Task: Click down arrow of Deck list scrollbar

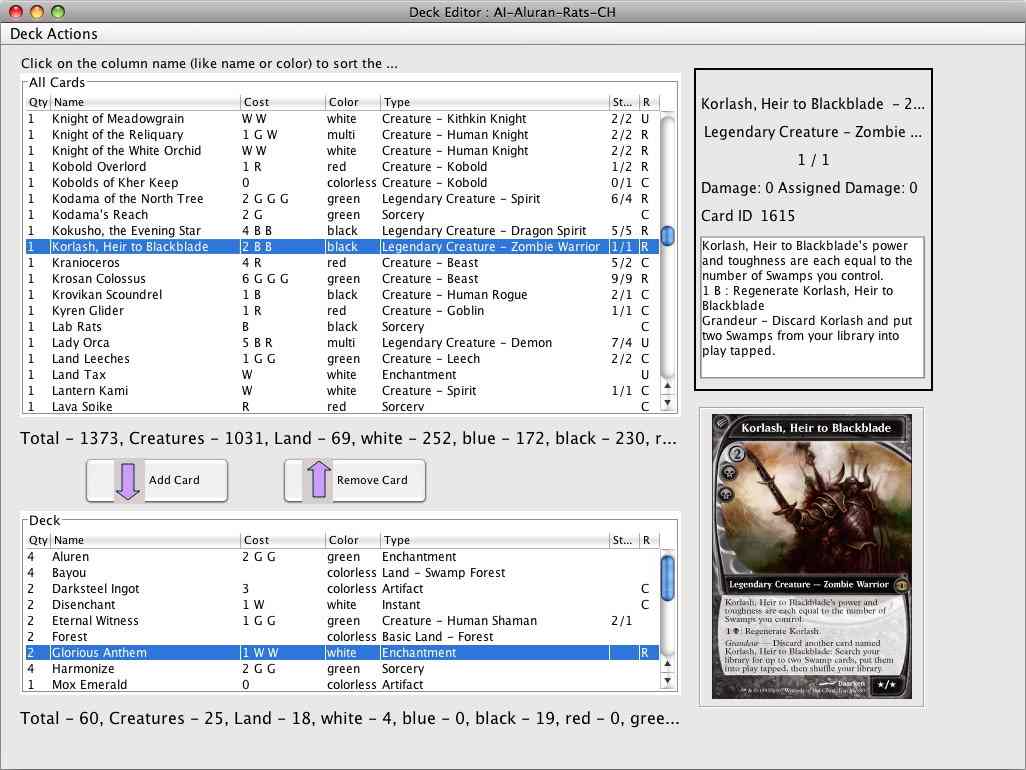Action: tap(668, 681)
